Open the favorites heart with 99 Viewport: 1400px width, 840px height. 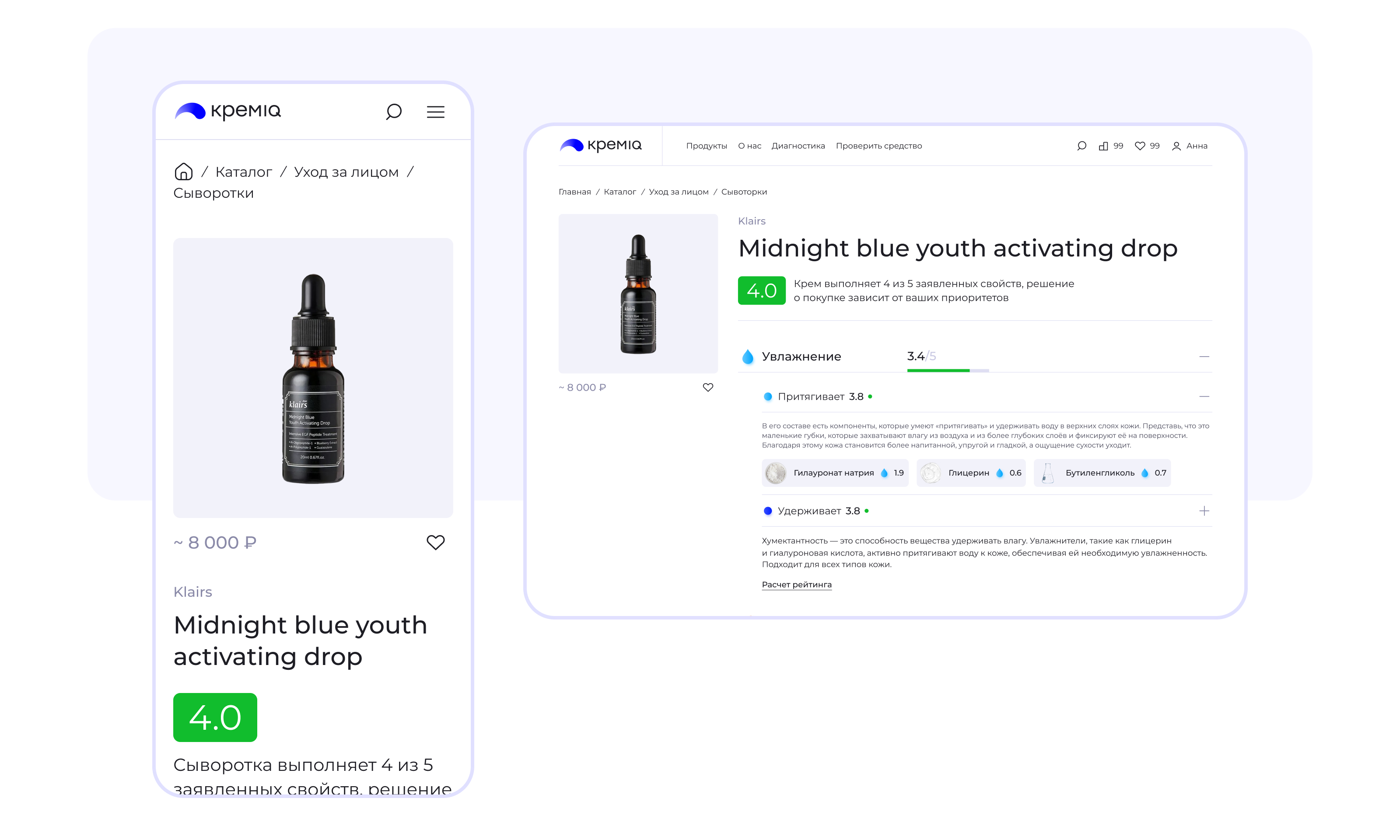(x=1147, y=146)
